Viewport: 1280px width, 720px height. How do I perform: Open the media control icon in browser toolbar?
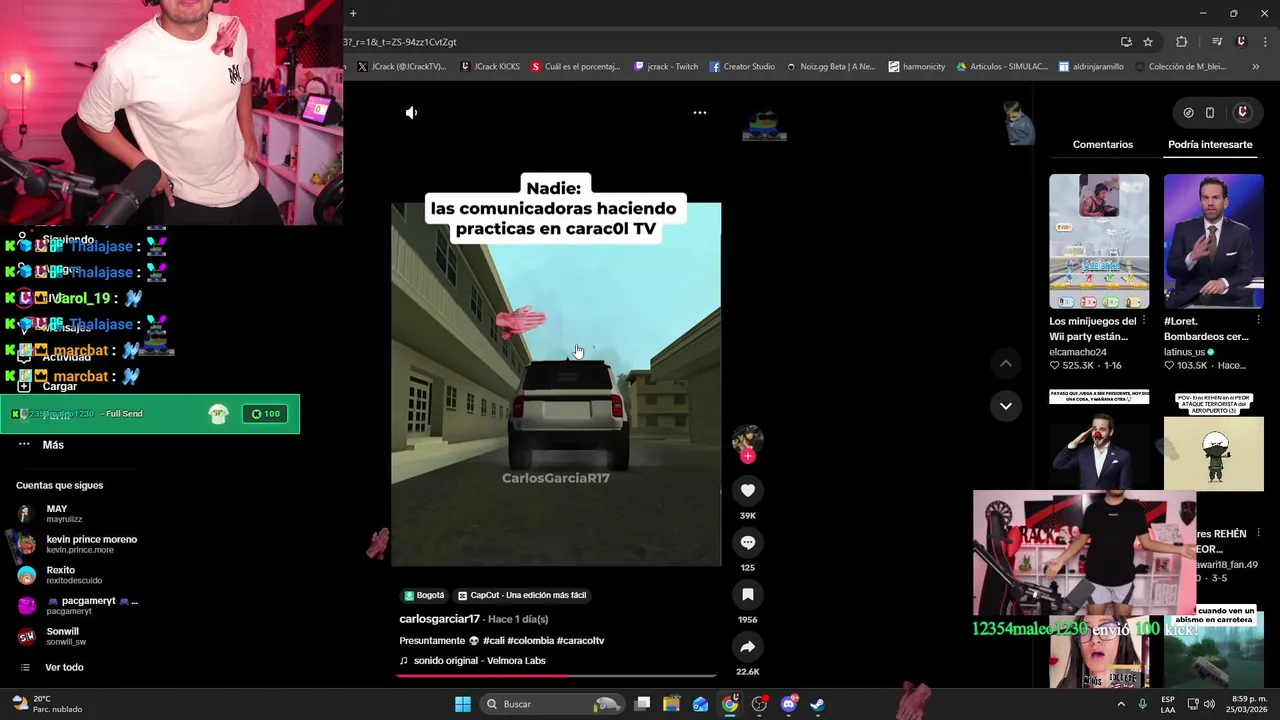point(1217,42)
